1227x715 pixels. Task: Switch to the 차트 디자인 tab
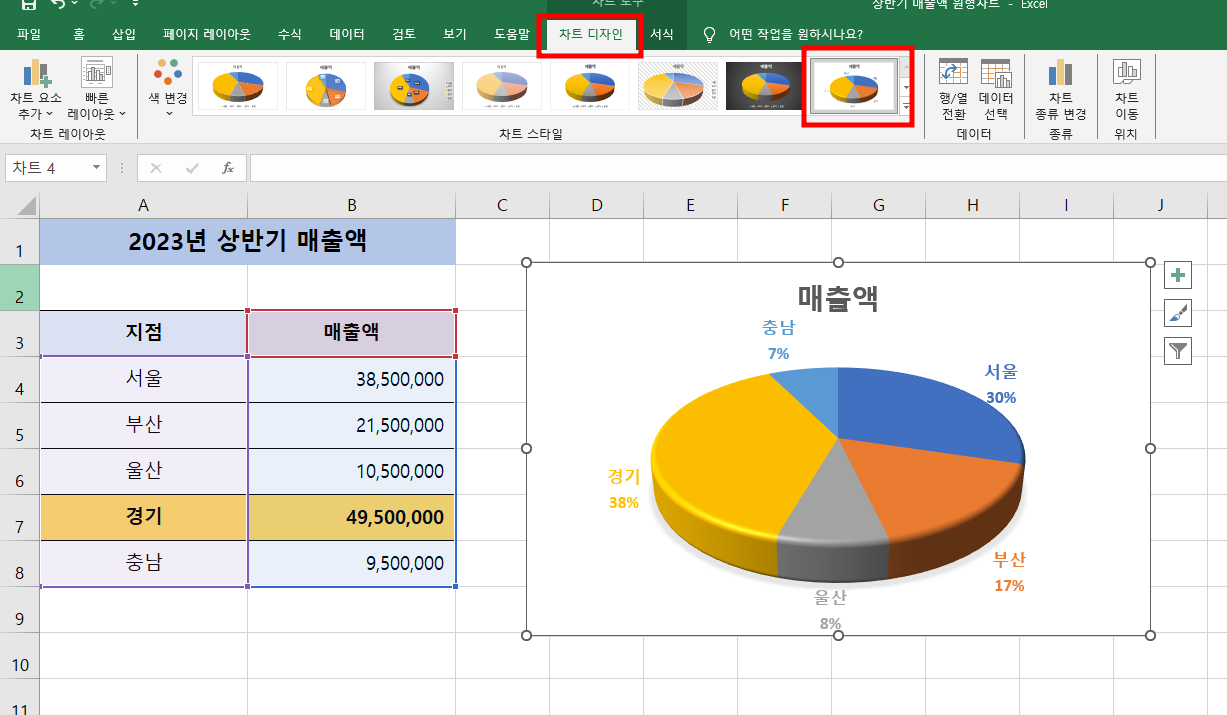(x=590, y=35)
